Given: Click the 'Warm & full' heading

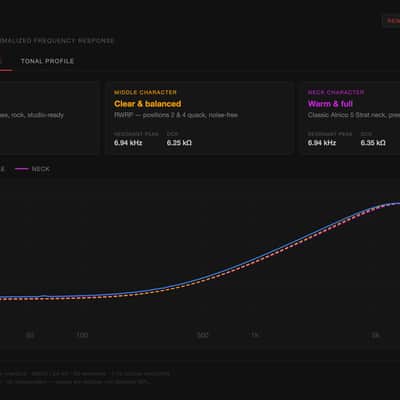Looking at the screenshot, I should click(330, 104).
